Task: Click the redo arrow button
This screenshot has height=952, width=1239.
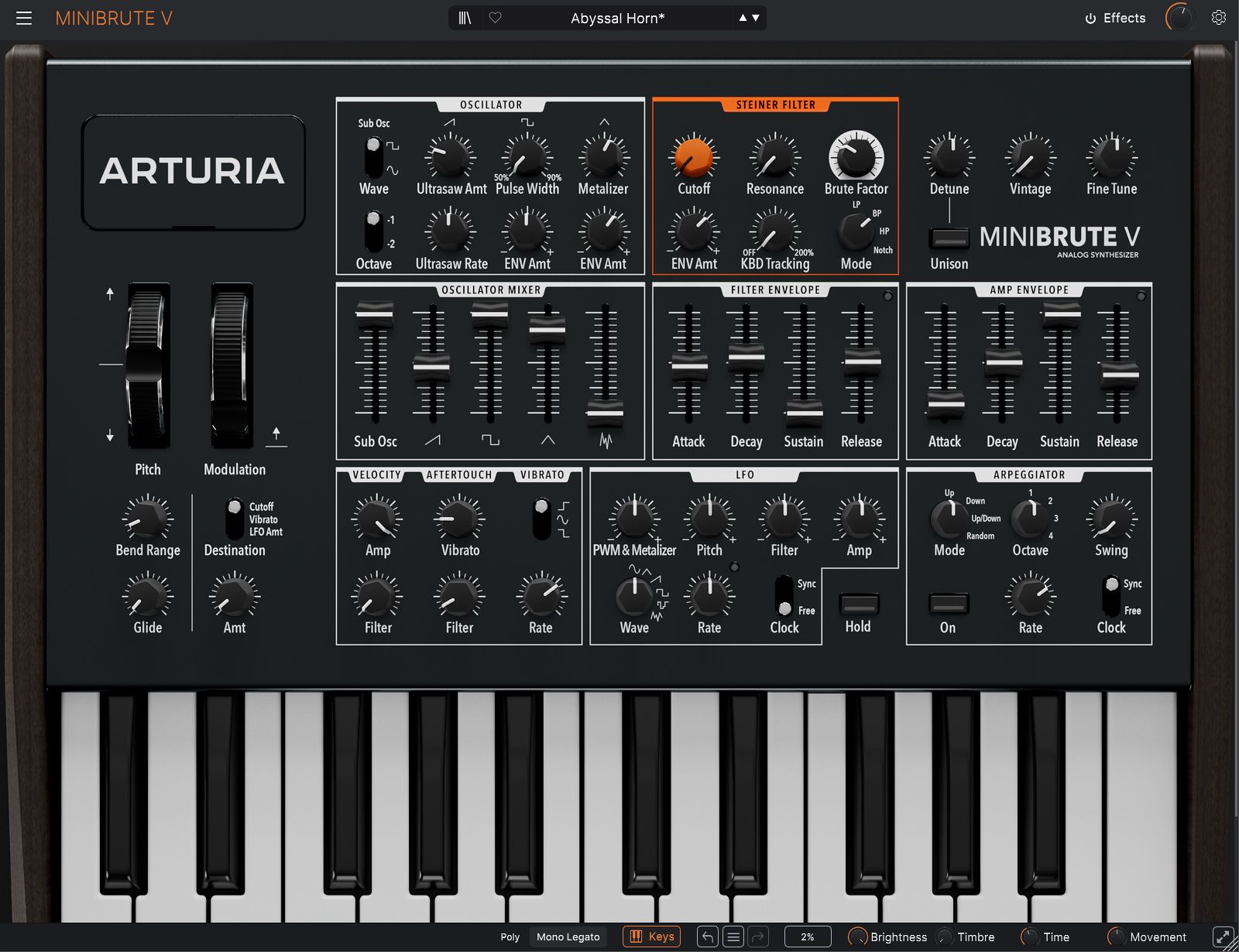Action: [x=759, y=937]
